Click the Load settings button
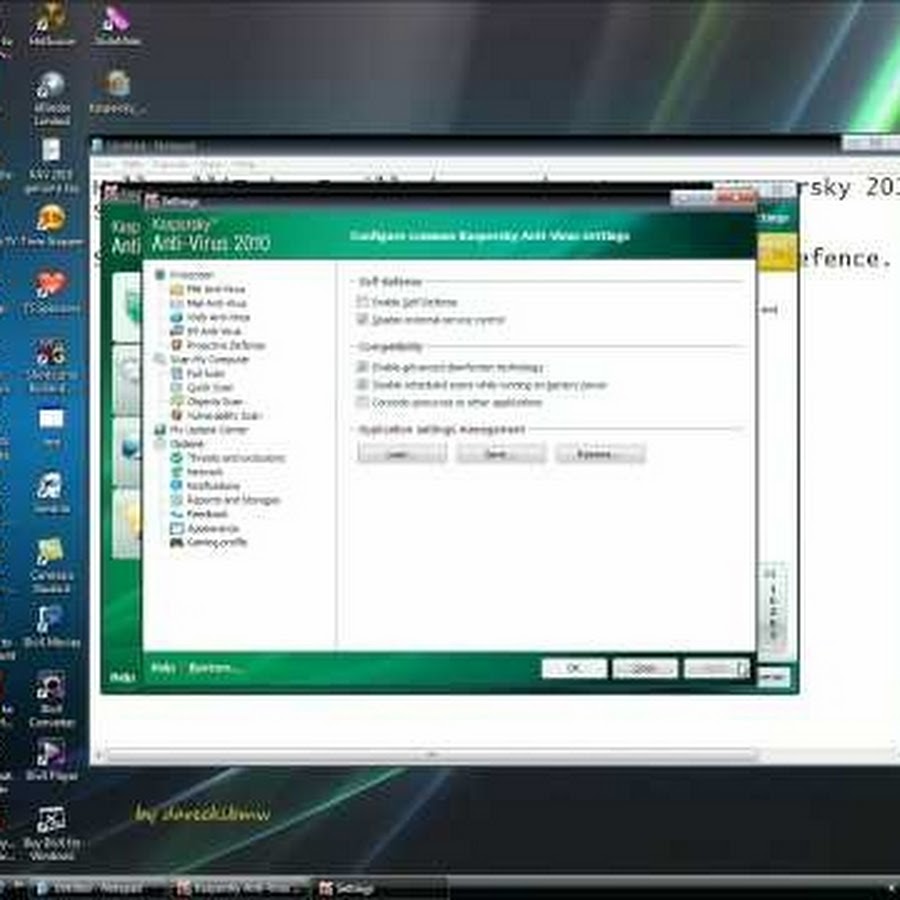This screenshot has width=900, height=900. 402,454
